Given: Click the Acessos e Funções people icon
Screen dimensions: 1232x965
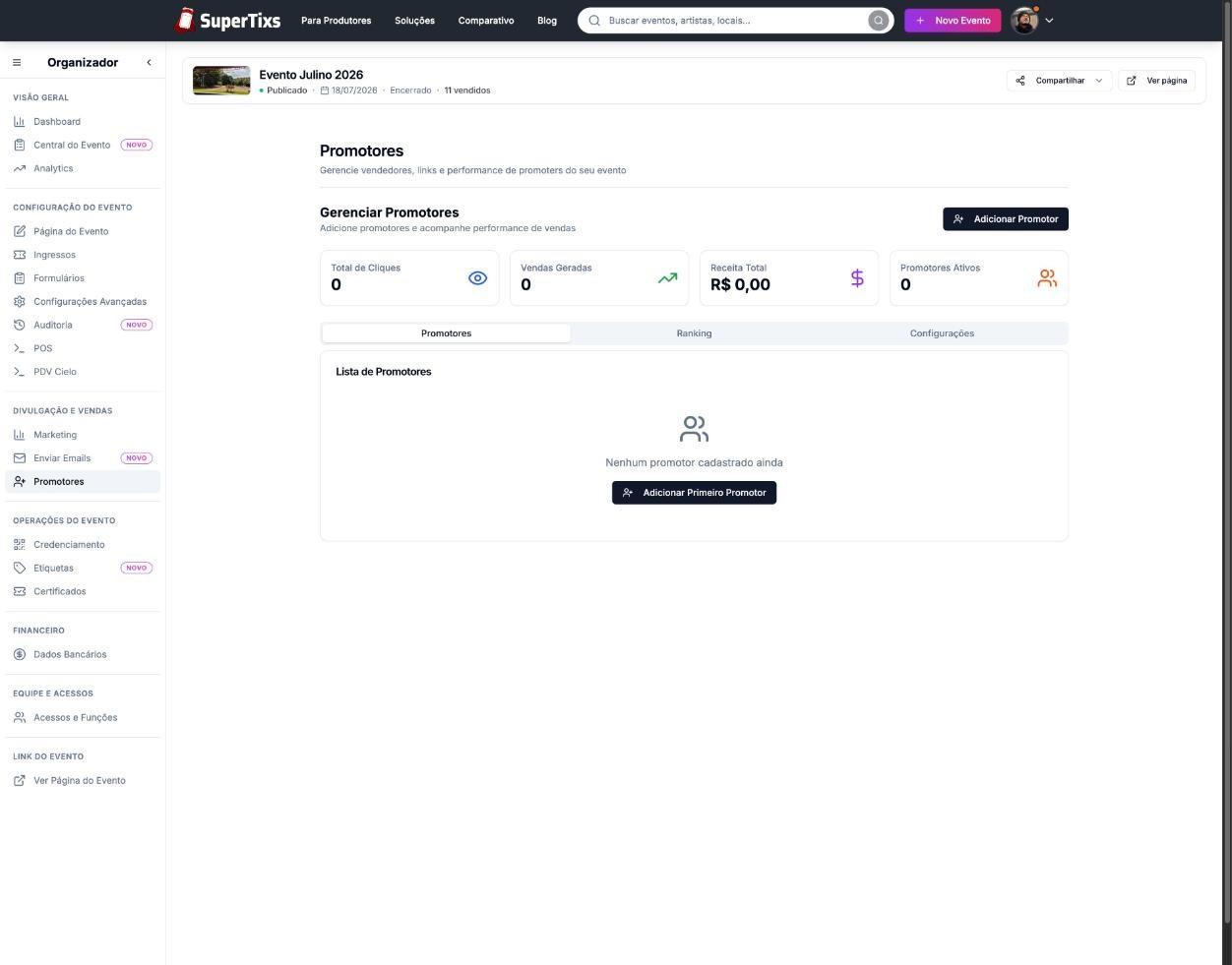Looking at the screenshot, I should [20, 717].
